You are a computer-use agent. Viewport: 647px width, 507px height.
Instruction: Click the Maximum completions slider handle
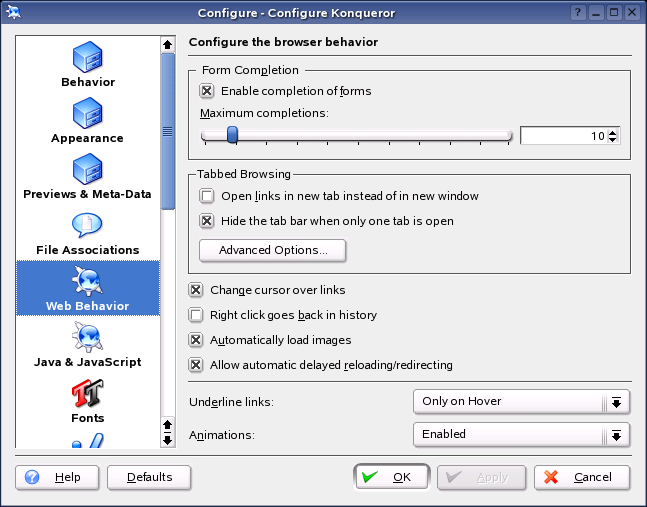tap(232, 136)
